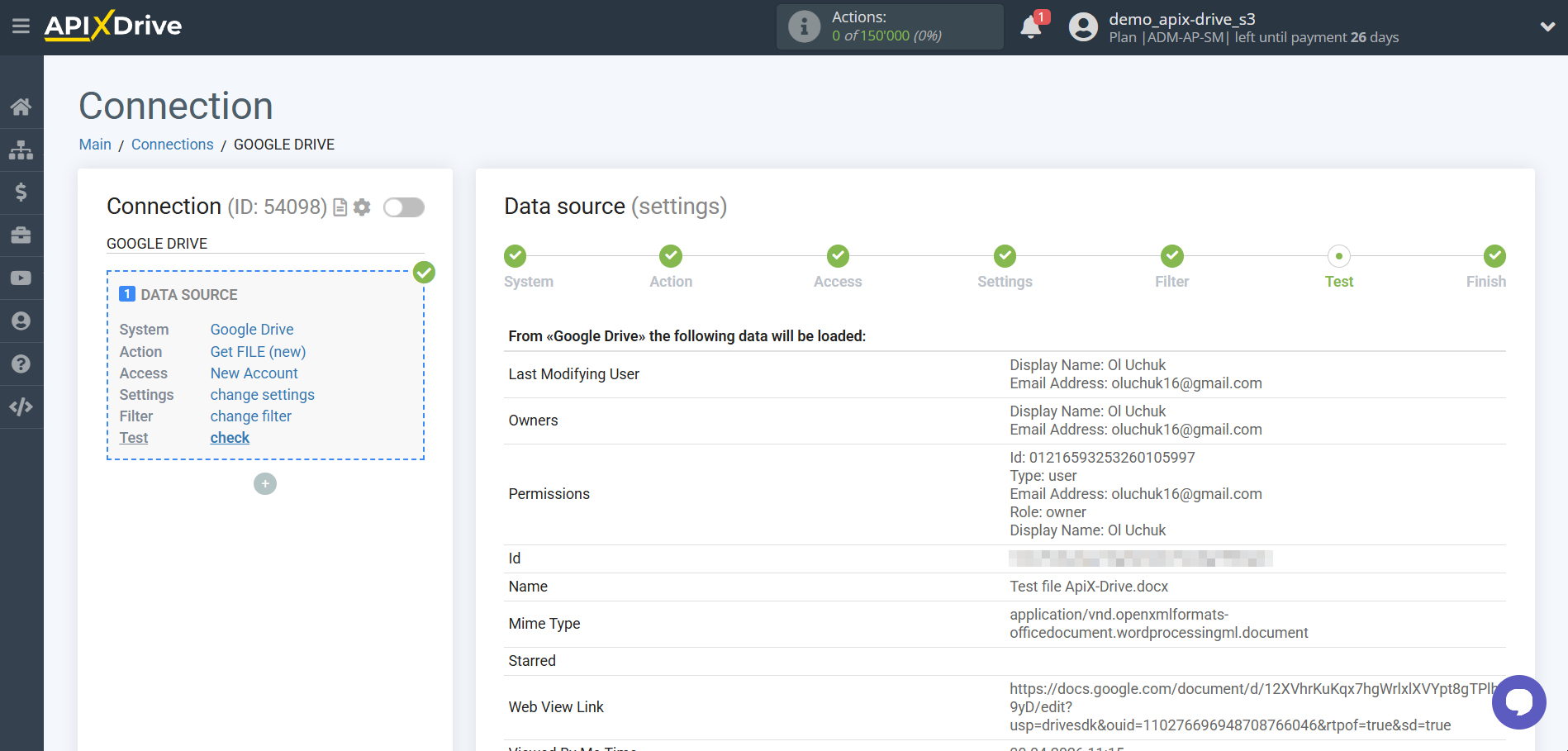Click the Owners row label
The image size is (1568, 751).
pos(533,421)
